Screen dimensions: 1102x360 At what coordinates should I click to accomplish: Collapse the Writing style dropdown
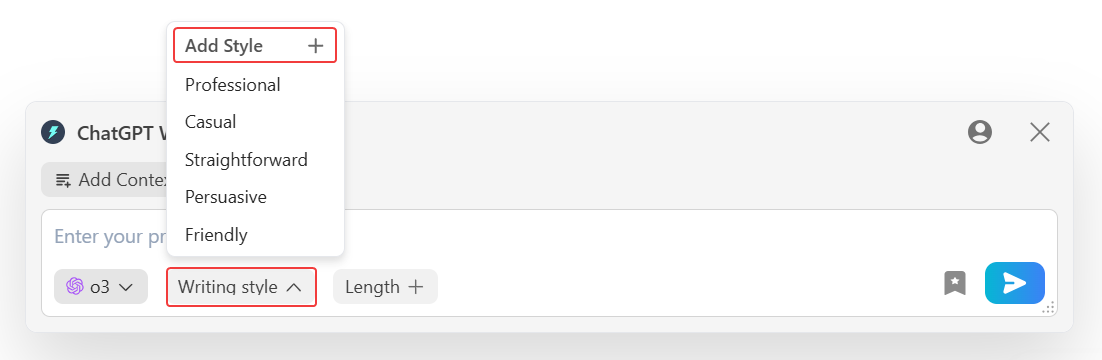[x=241, y=287]
